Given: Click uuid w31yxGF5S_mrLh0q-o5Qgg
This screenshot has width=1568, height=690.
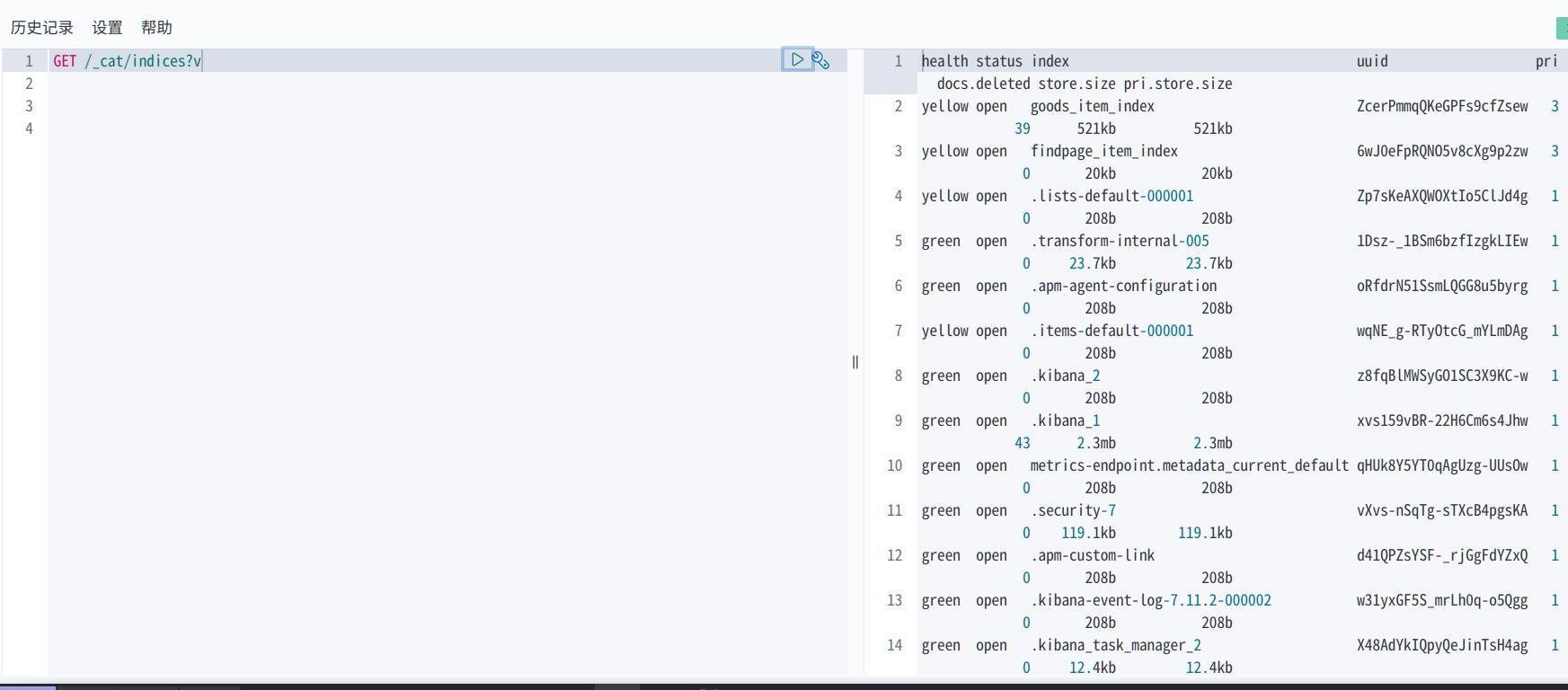Looking at the screenshot, I should point(1442,600).
